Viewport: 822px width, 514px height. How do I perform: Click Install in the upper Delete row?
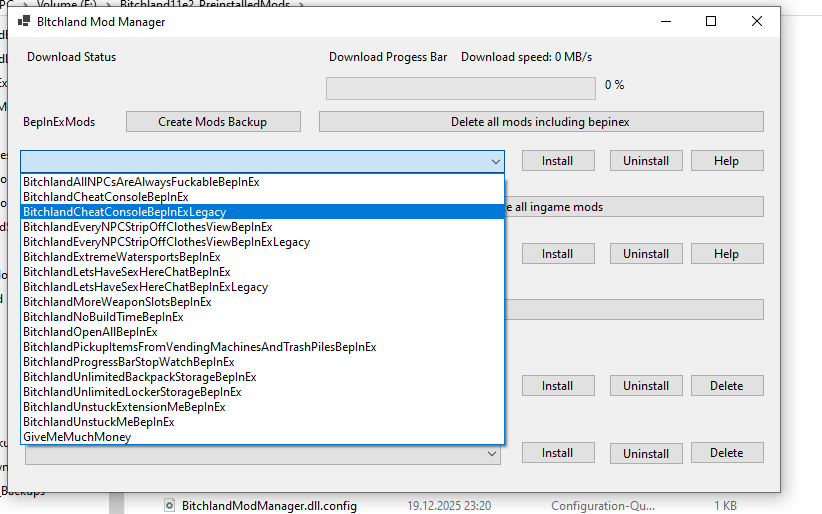pos(558,386)
